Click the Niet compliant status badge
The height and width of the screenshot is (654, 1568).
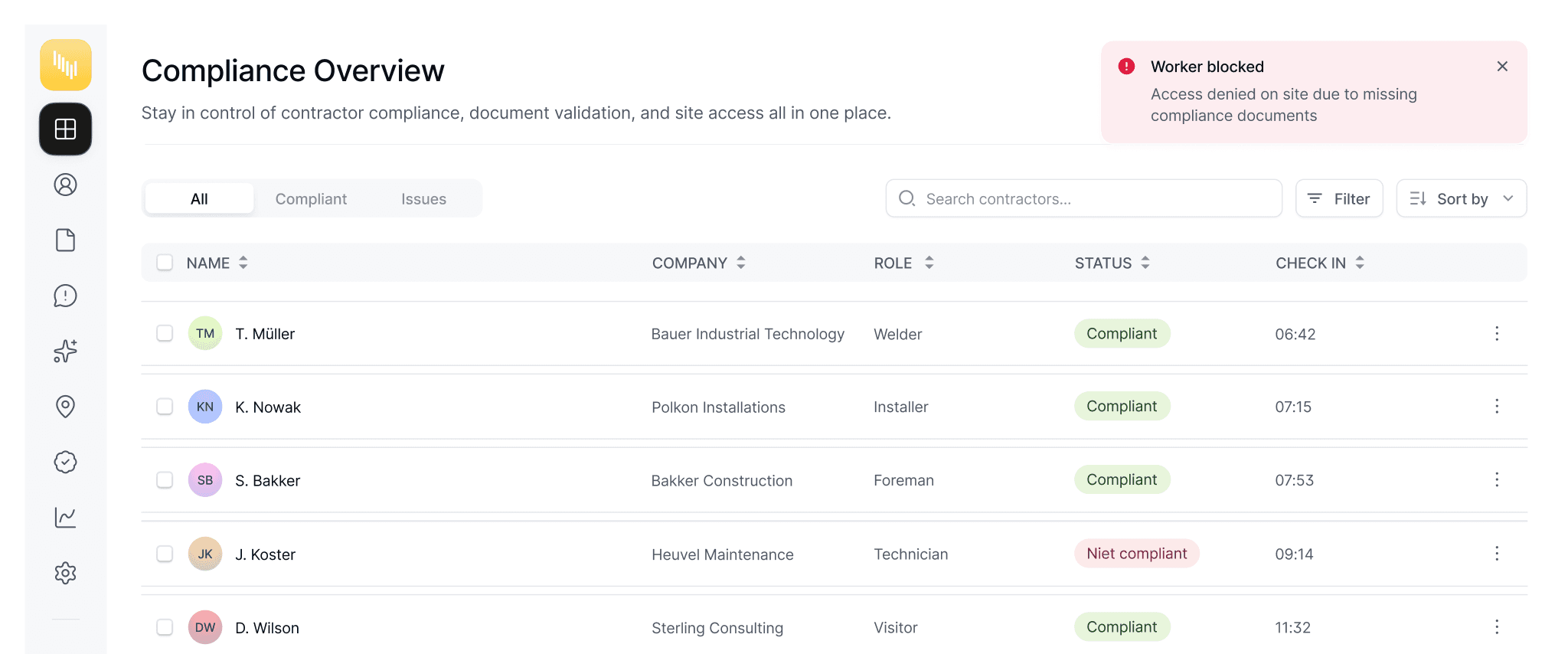[1137, 553]
